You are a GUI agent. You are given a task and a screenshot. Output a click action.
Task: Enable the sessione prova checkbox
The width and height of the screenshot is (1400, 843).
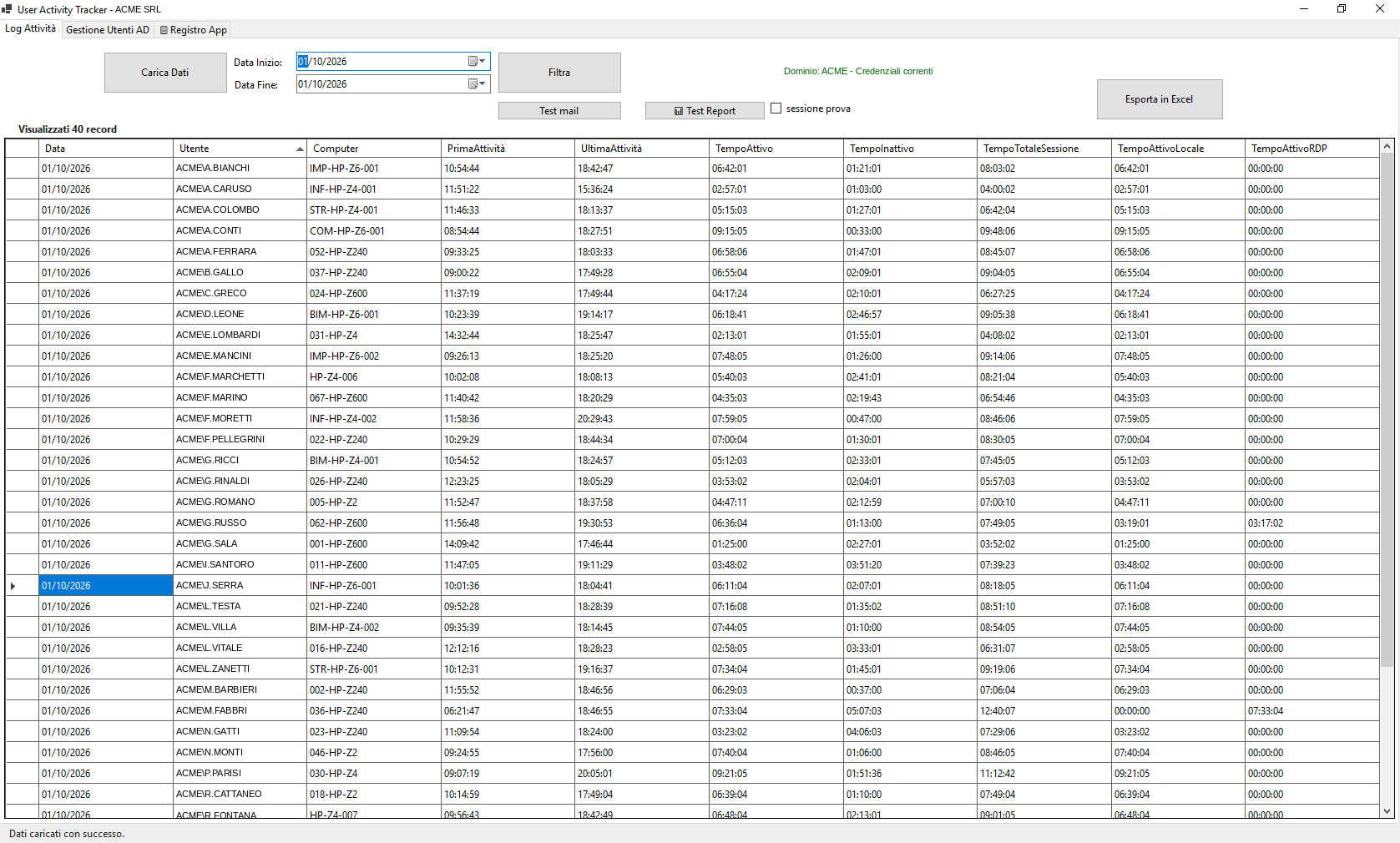pos(776,109)
